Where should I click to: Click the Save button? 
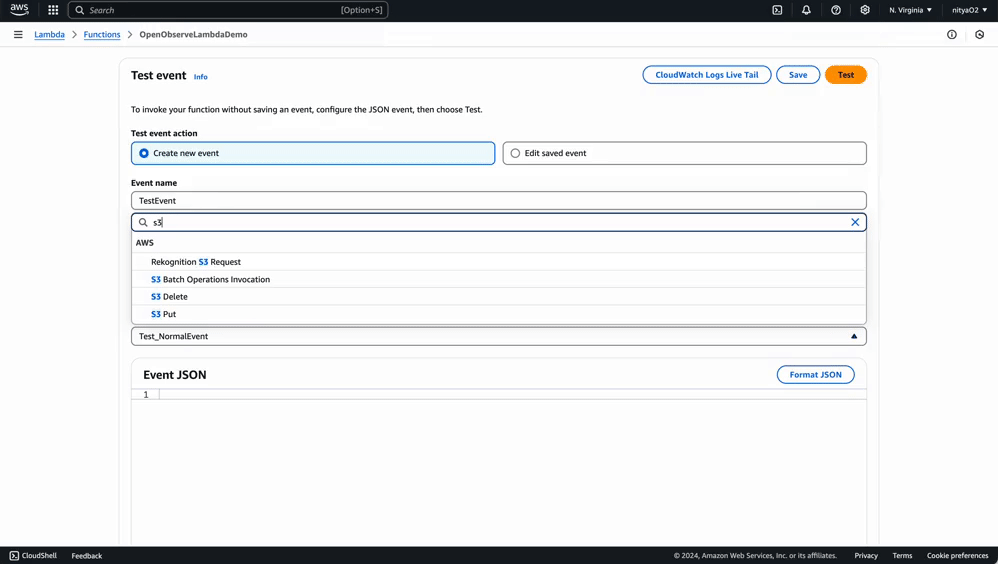pyautogui.click(x=798, y=75)
